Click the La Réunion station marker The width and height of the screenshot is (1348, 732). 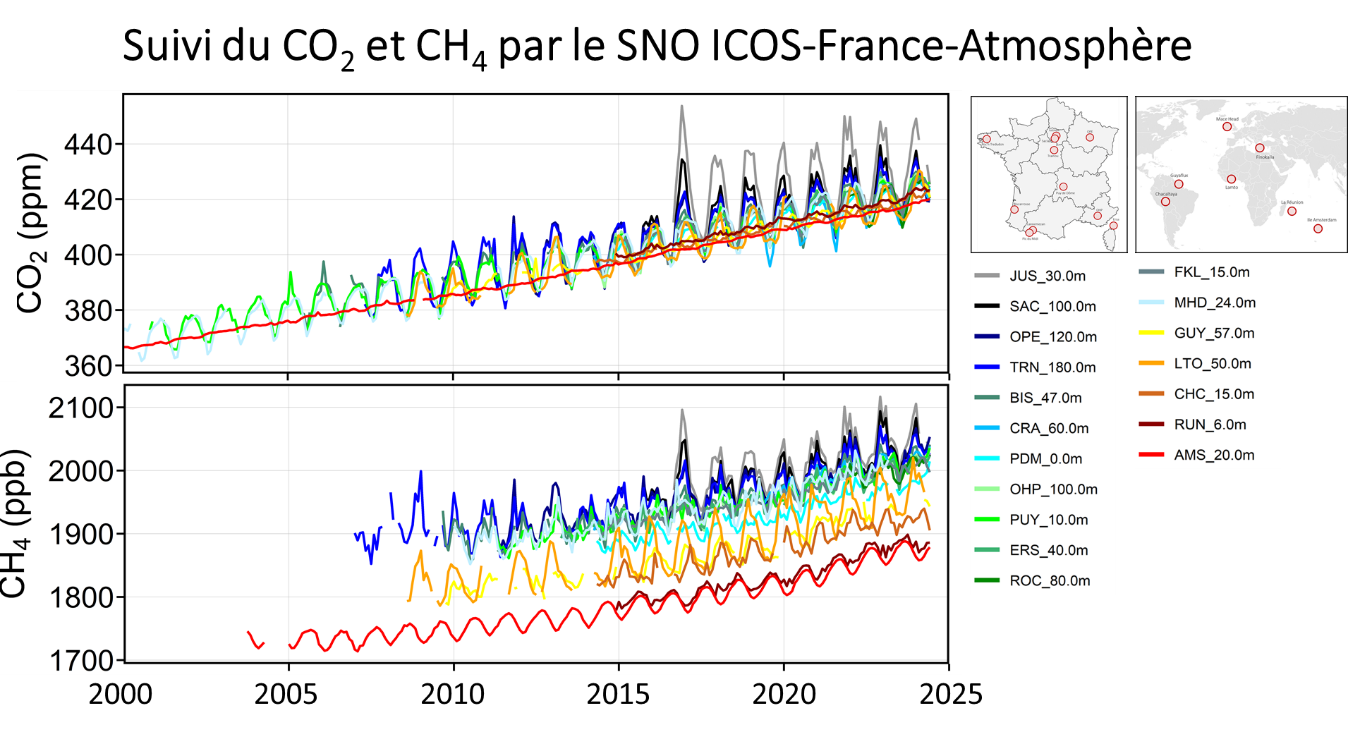click(x=1292, y=211)
